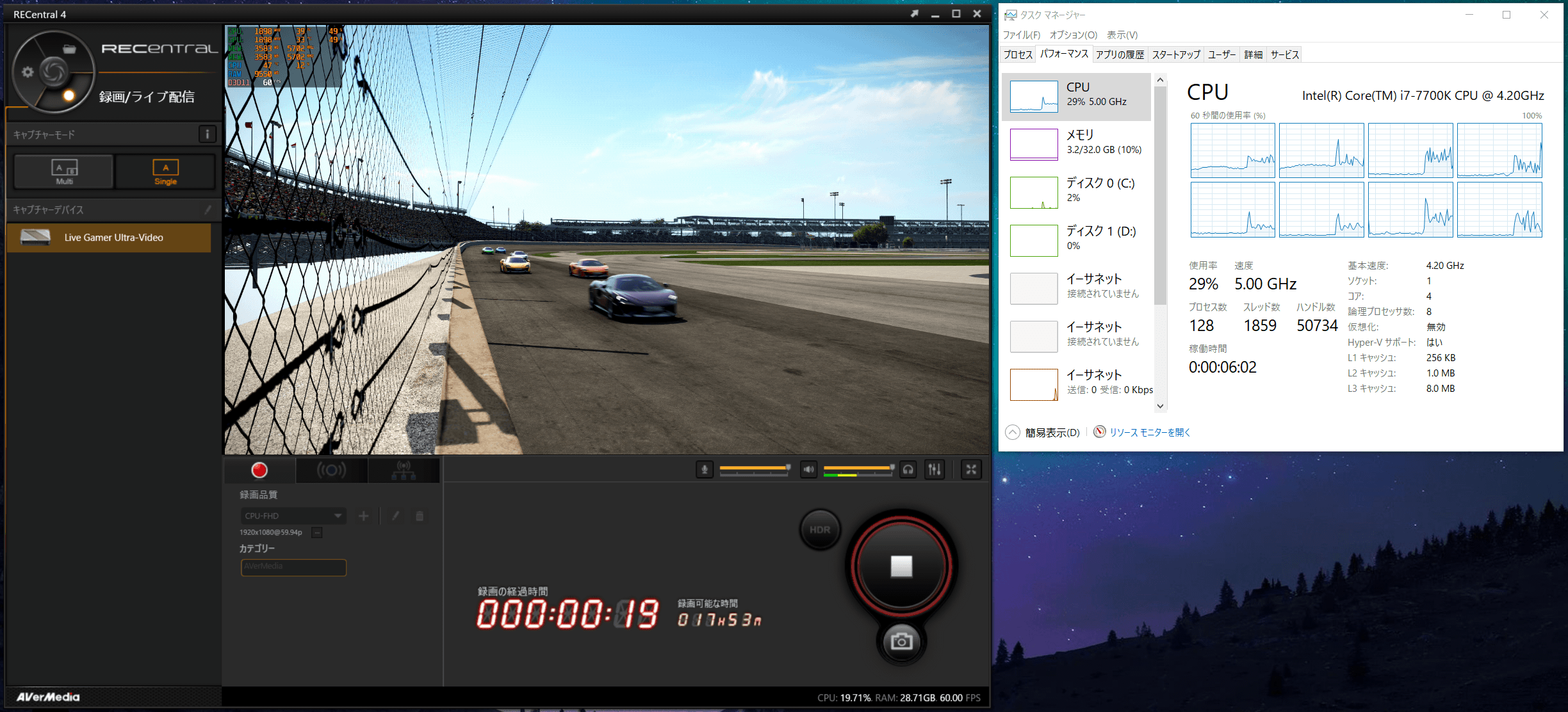Switch to the Processes tab
The width and height of the screenshot is (1568, 712).
pos(1018,55)
